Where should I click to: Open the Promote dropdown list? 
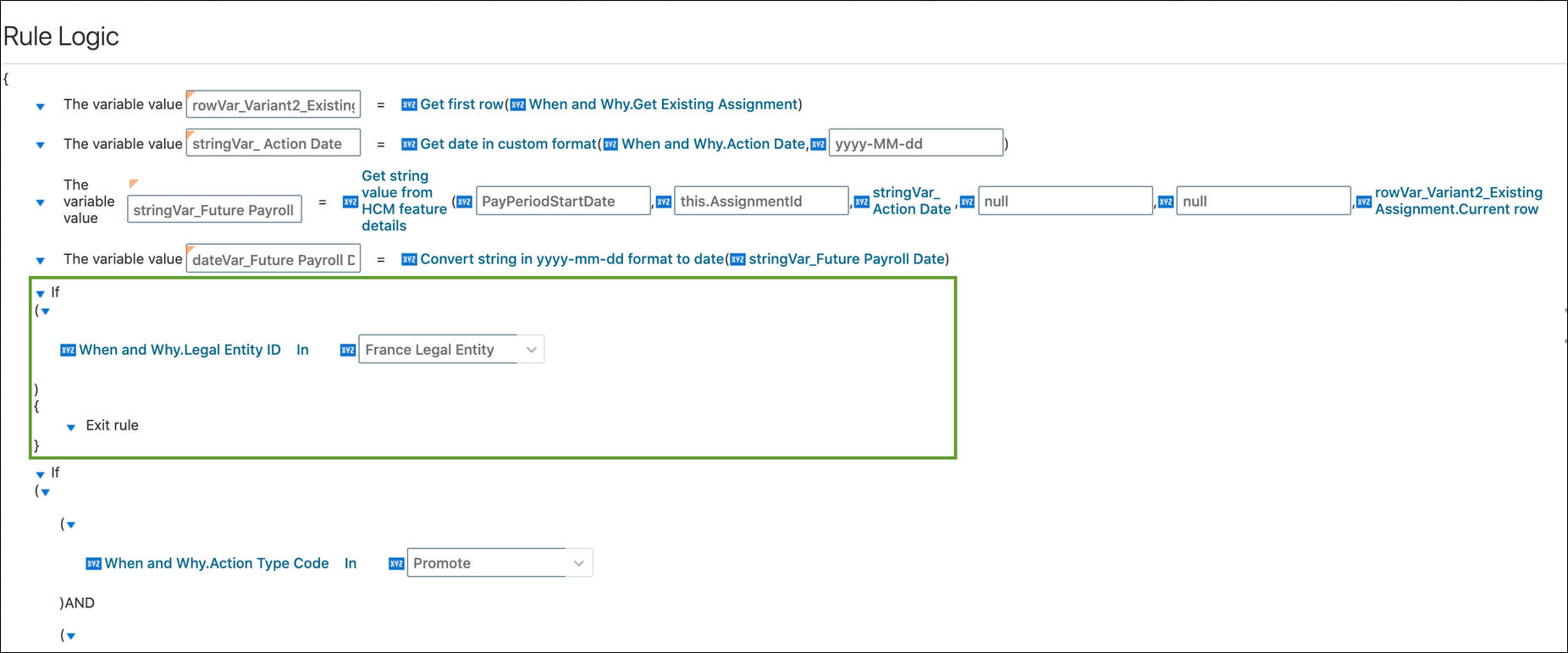[579, 563]
